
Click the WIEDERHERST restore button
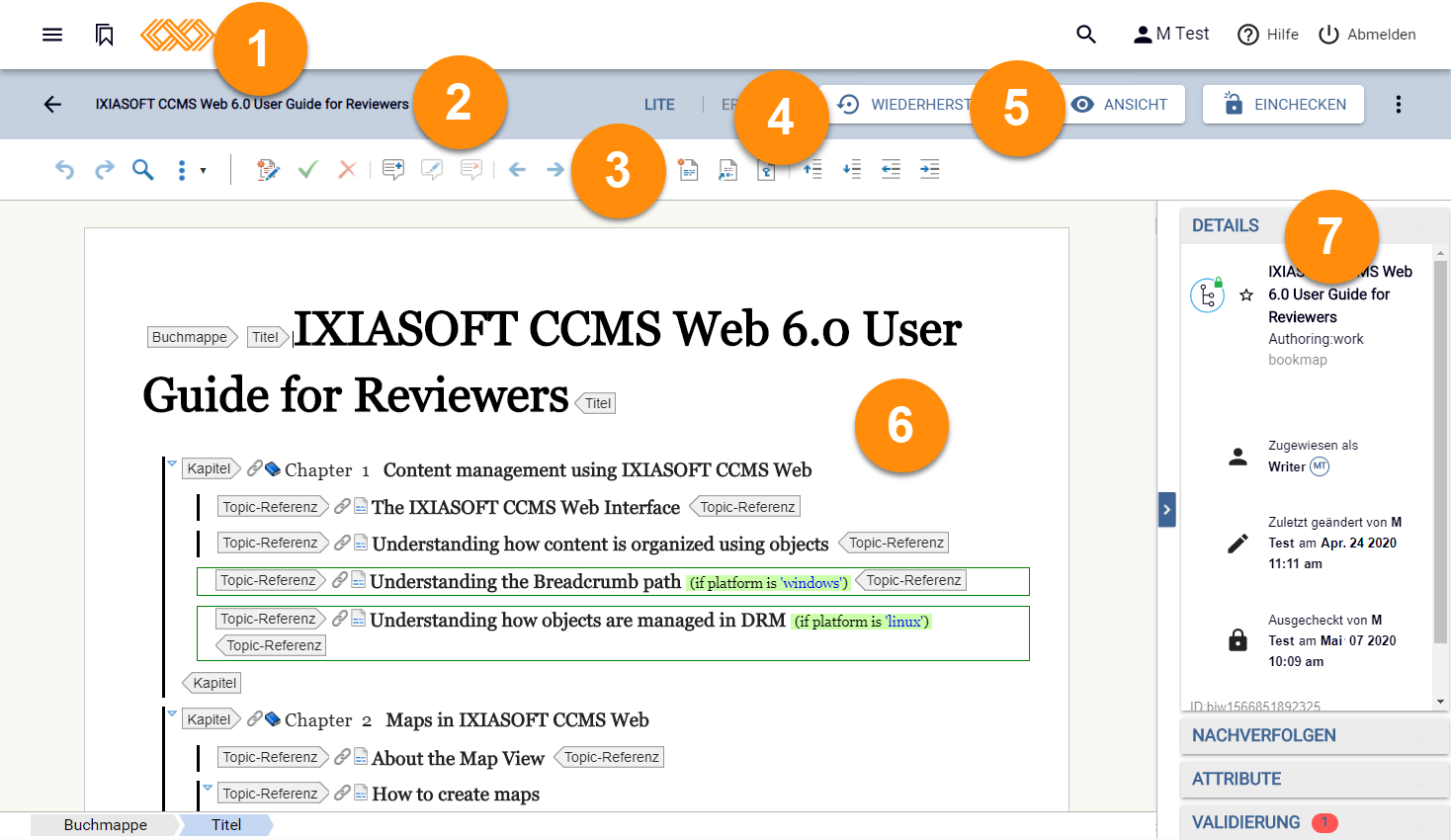pyautogui.click(x=904, y=104)
